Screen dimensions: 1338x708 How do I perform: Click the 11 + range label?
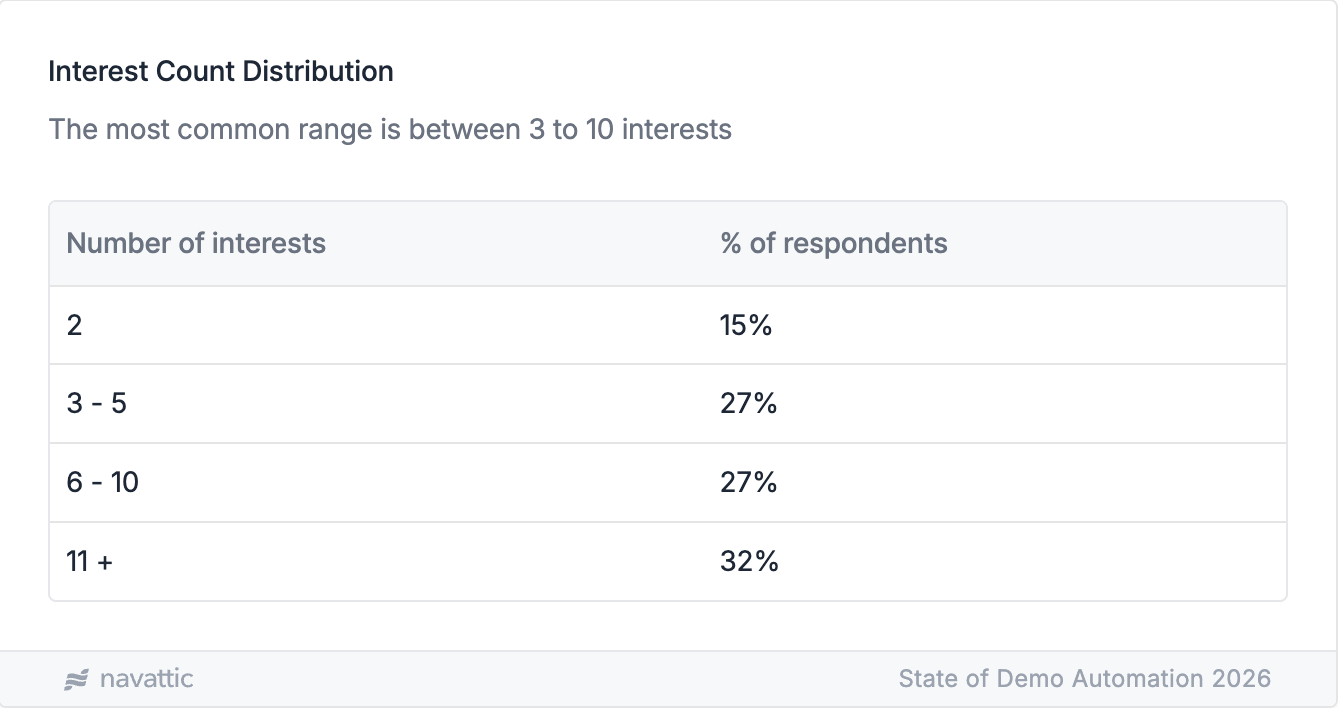90,562
